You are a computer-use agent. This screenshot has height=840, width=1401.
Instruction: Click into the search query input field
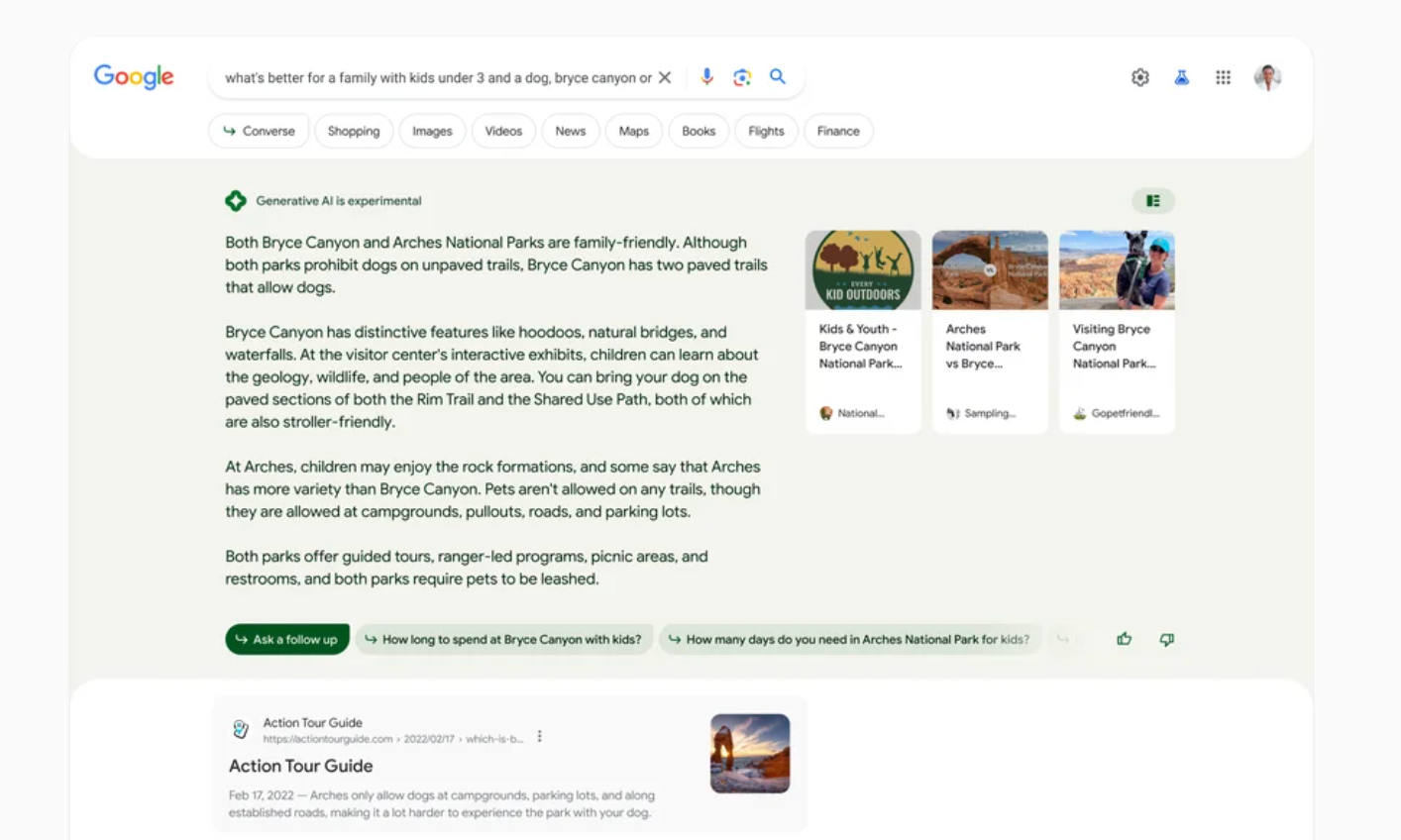(438, 77)
